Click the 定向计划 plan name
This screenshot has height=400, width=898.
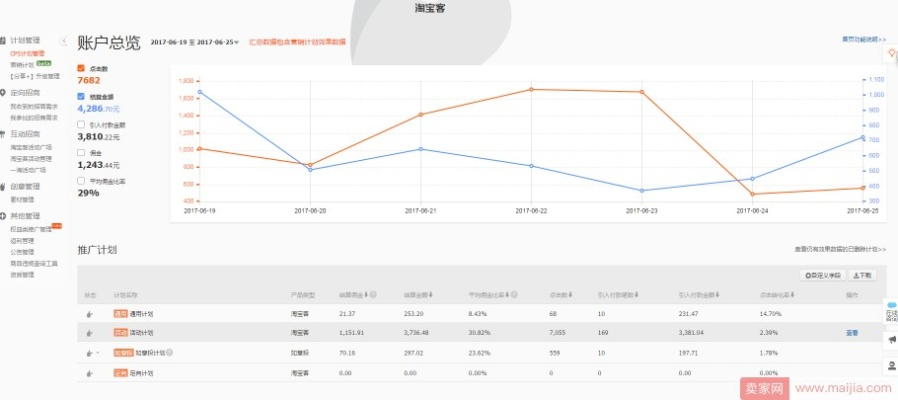click(x=141, y=373)
